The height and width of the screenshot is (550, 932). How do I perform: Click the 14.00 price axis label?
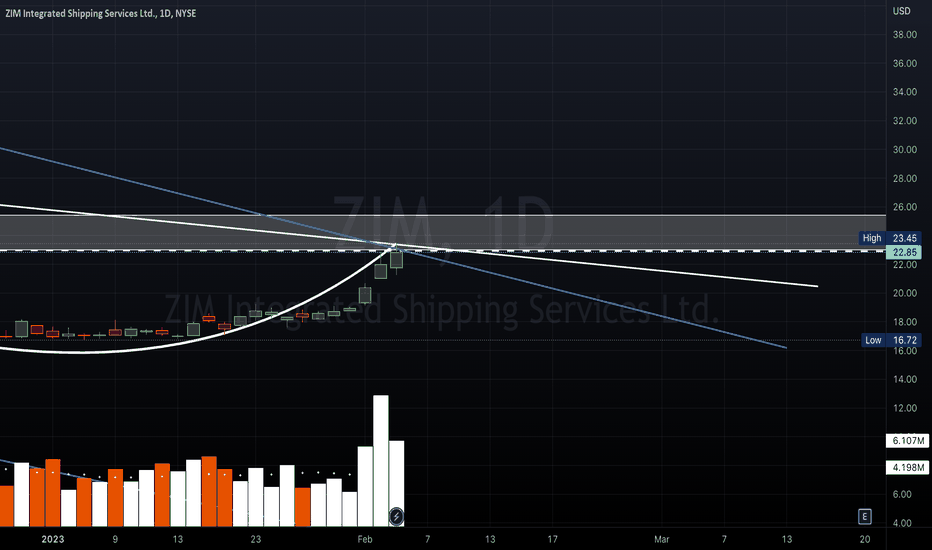[x=904, y=379]
